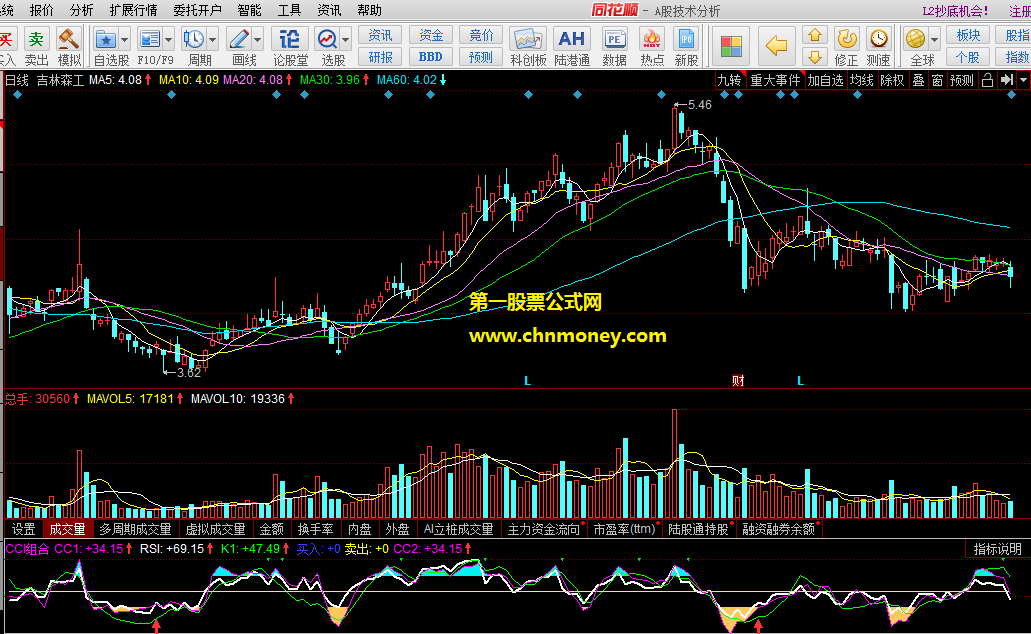Expand the 画线 drawing dropdown arrow
This screenshot has height=634, width=1031.
[257, 40]
